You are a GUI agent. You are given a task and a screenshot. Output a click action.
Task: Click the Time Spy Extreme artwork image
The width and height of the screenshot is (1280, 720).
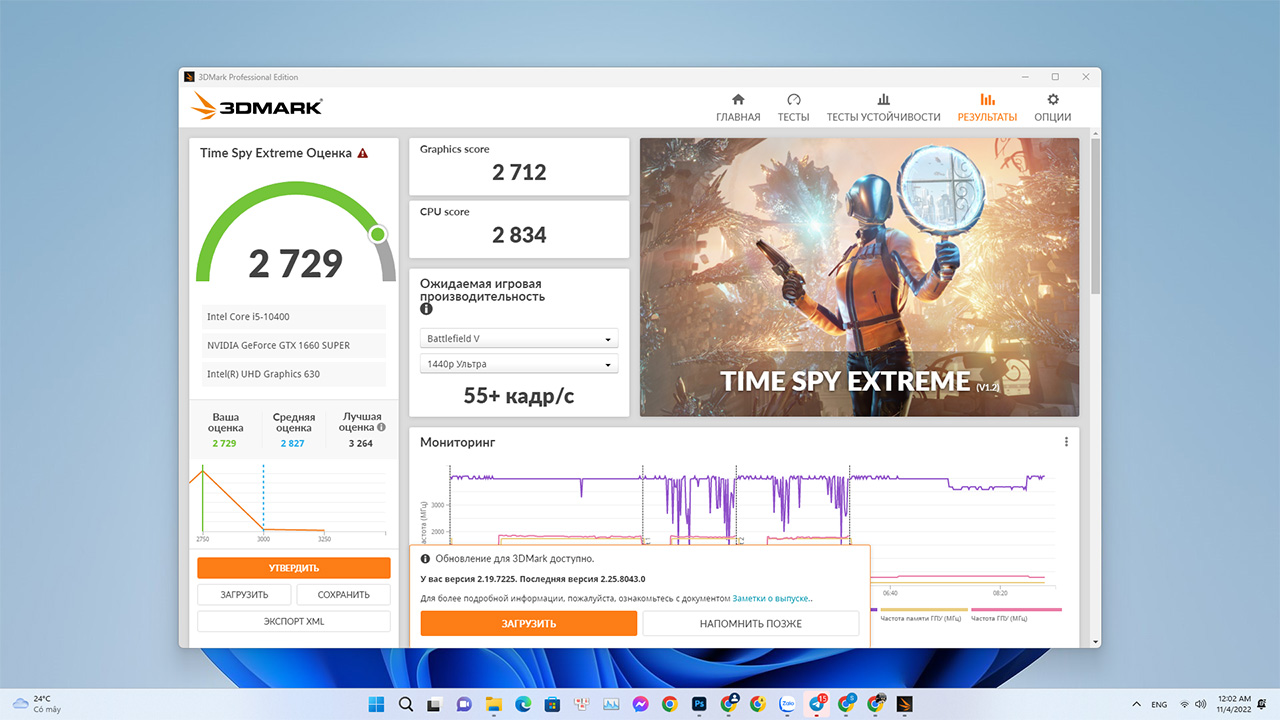coord(859,277)
